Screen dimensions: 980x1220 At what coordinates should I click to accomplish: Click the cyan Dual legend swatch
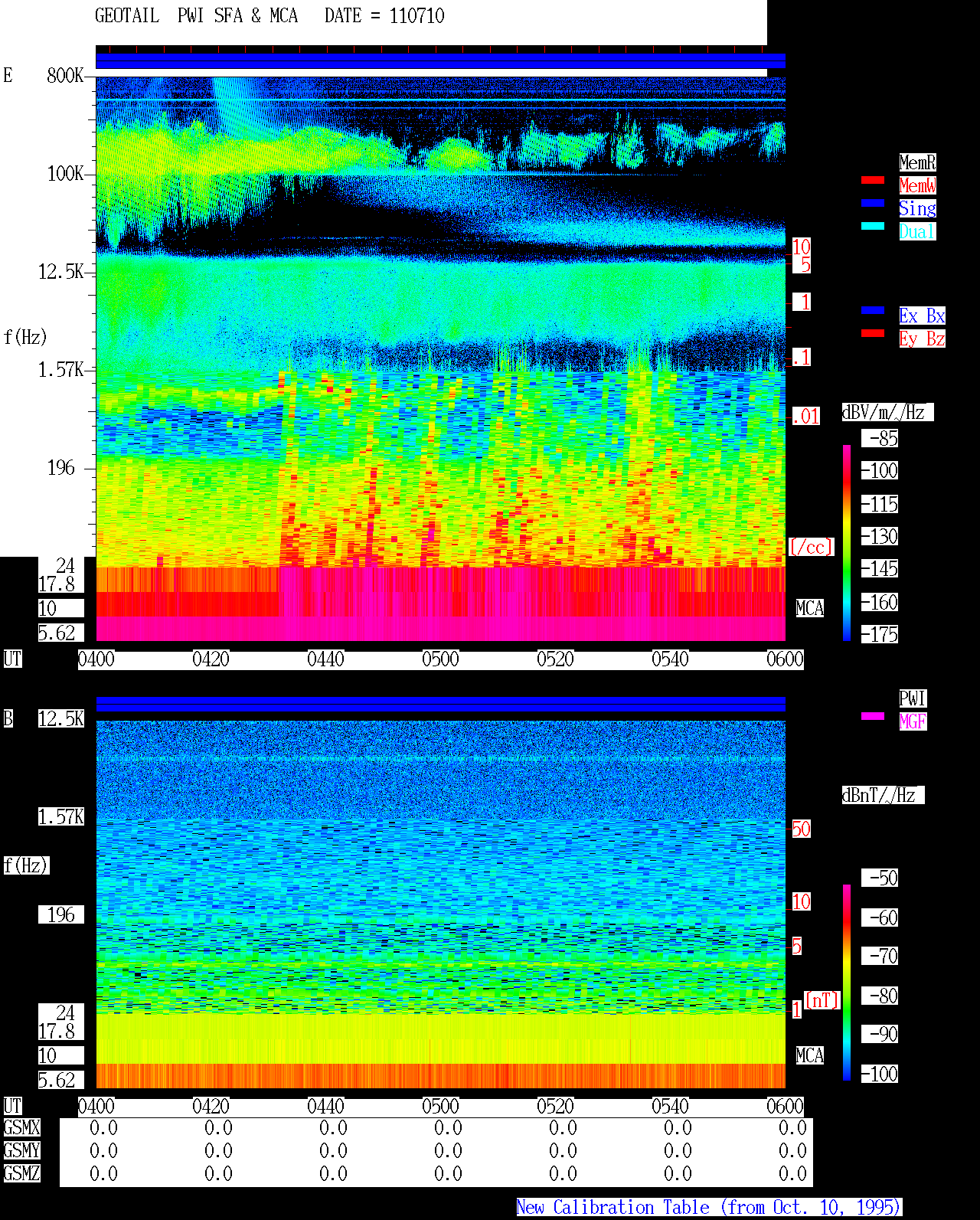tap(873, 226)
